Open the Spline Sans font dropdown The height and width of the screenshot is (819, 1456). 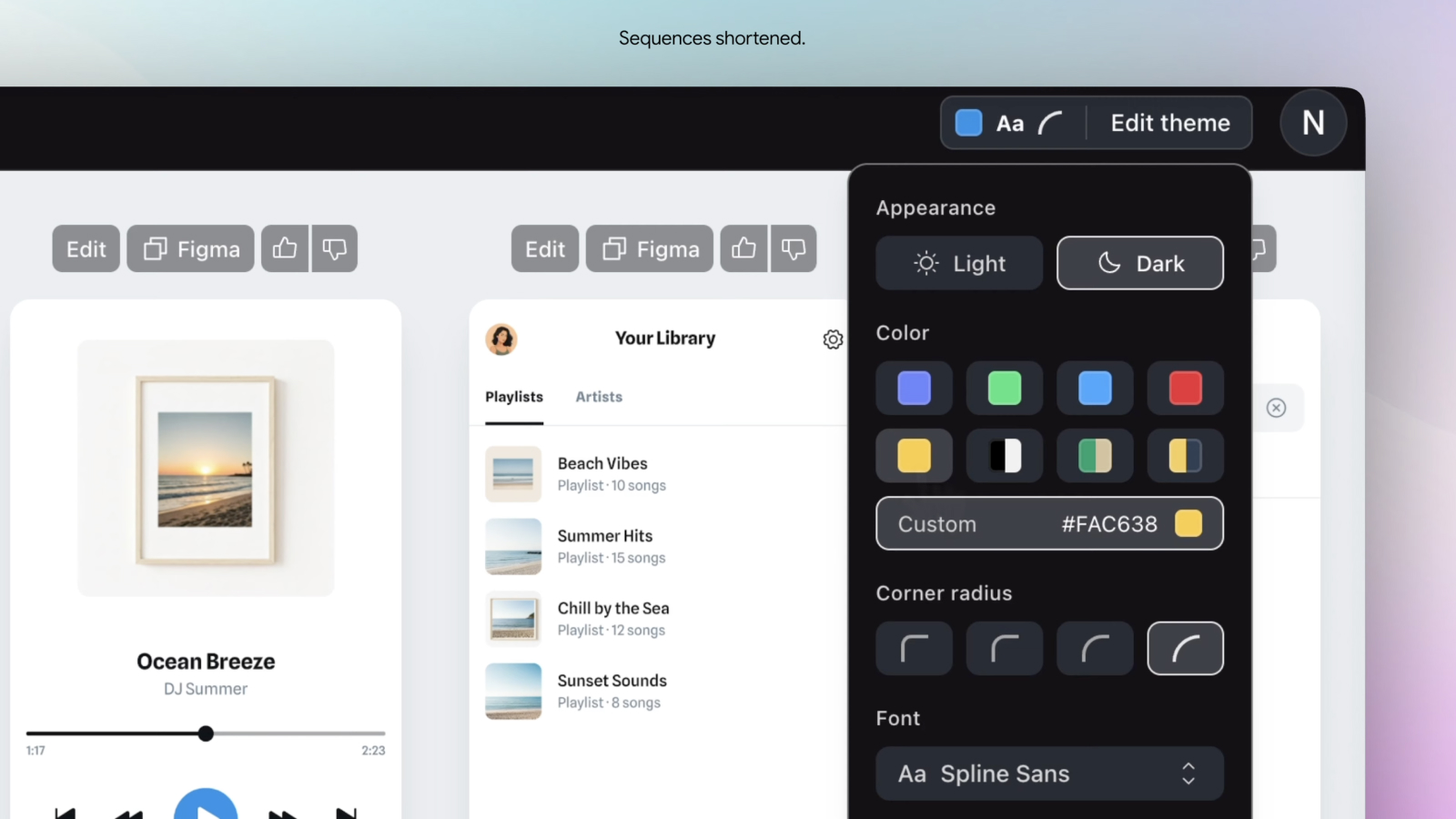[x=1048, y=773]
